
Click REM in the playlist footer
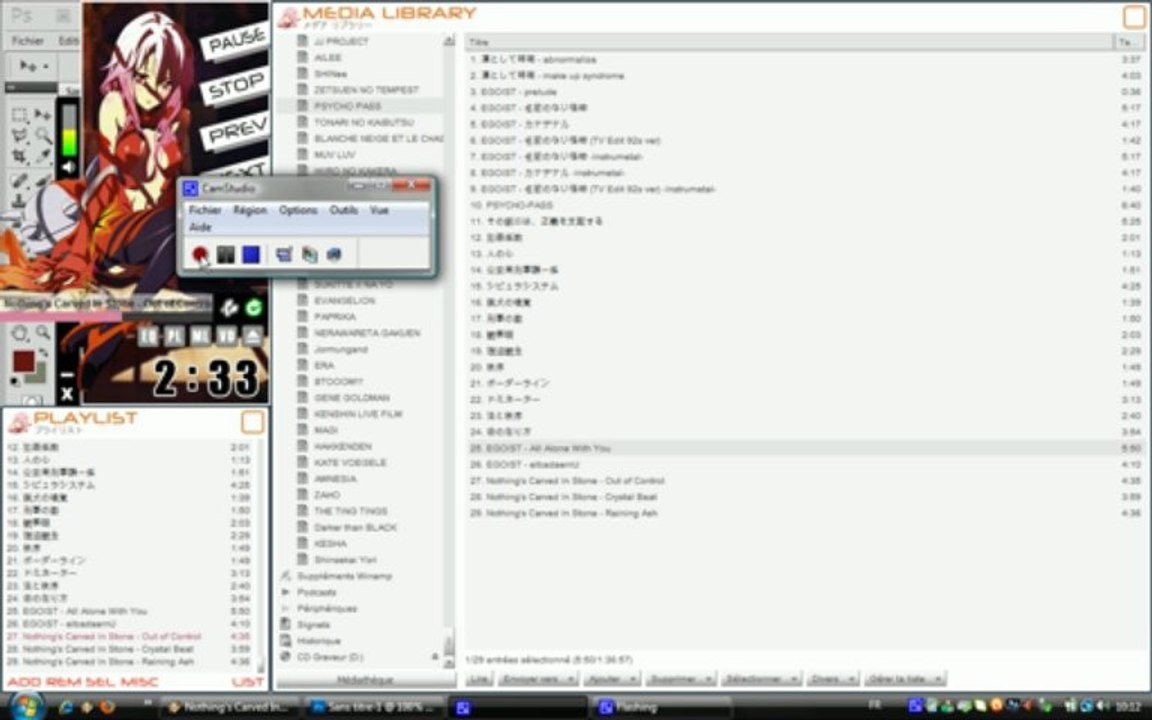(x=62, y=683)
